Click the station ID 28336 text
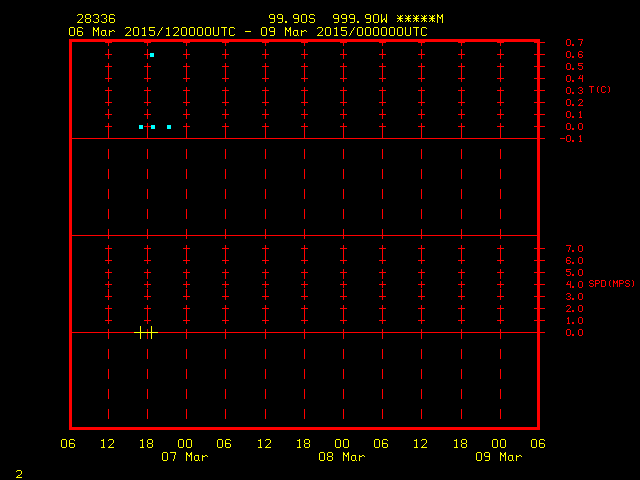 tap(96, 19)
